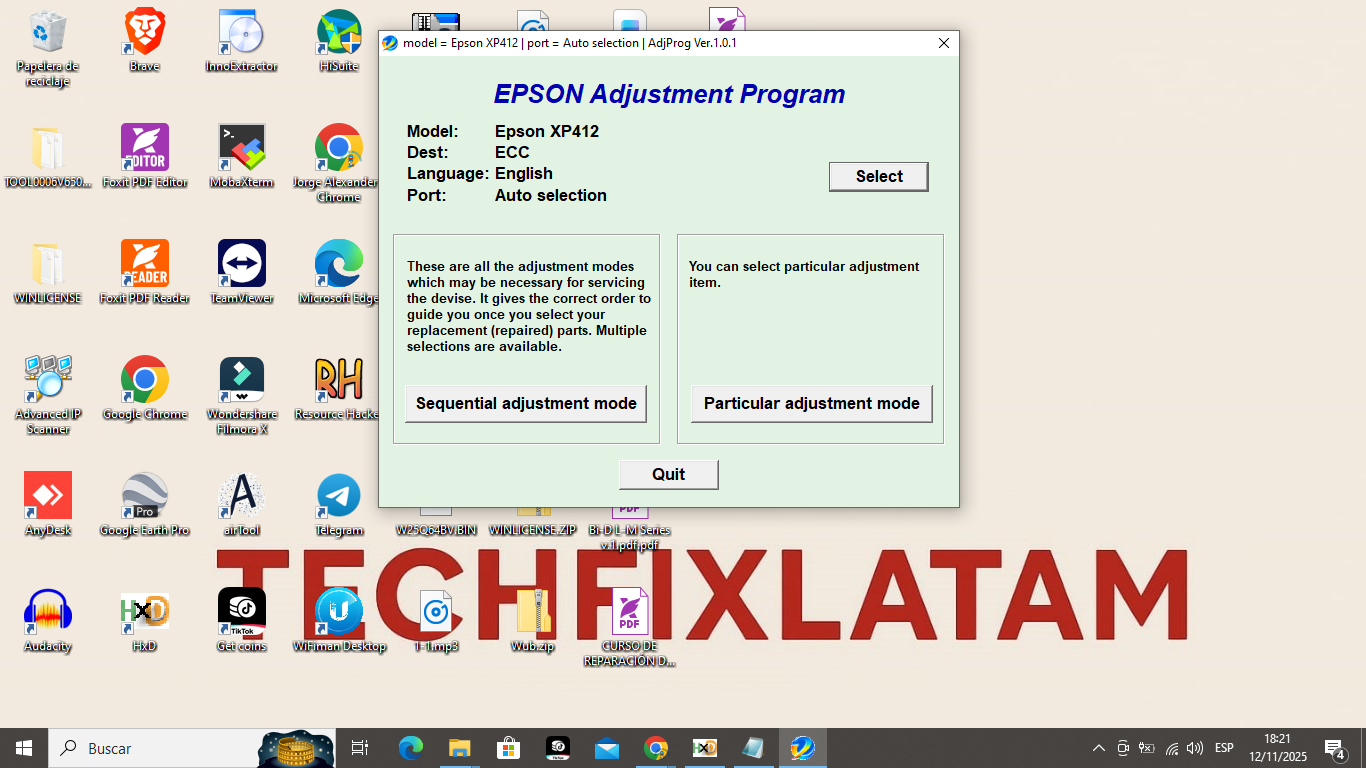Open Foxit PDF Editor shortcut
This screenshot has height=768, width=1366.
[x=144, y=148]
